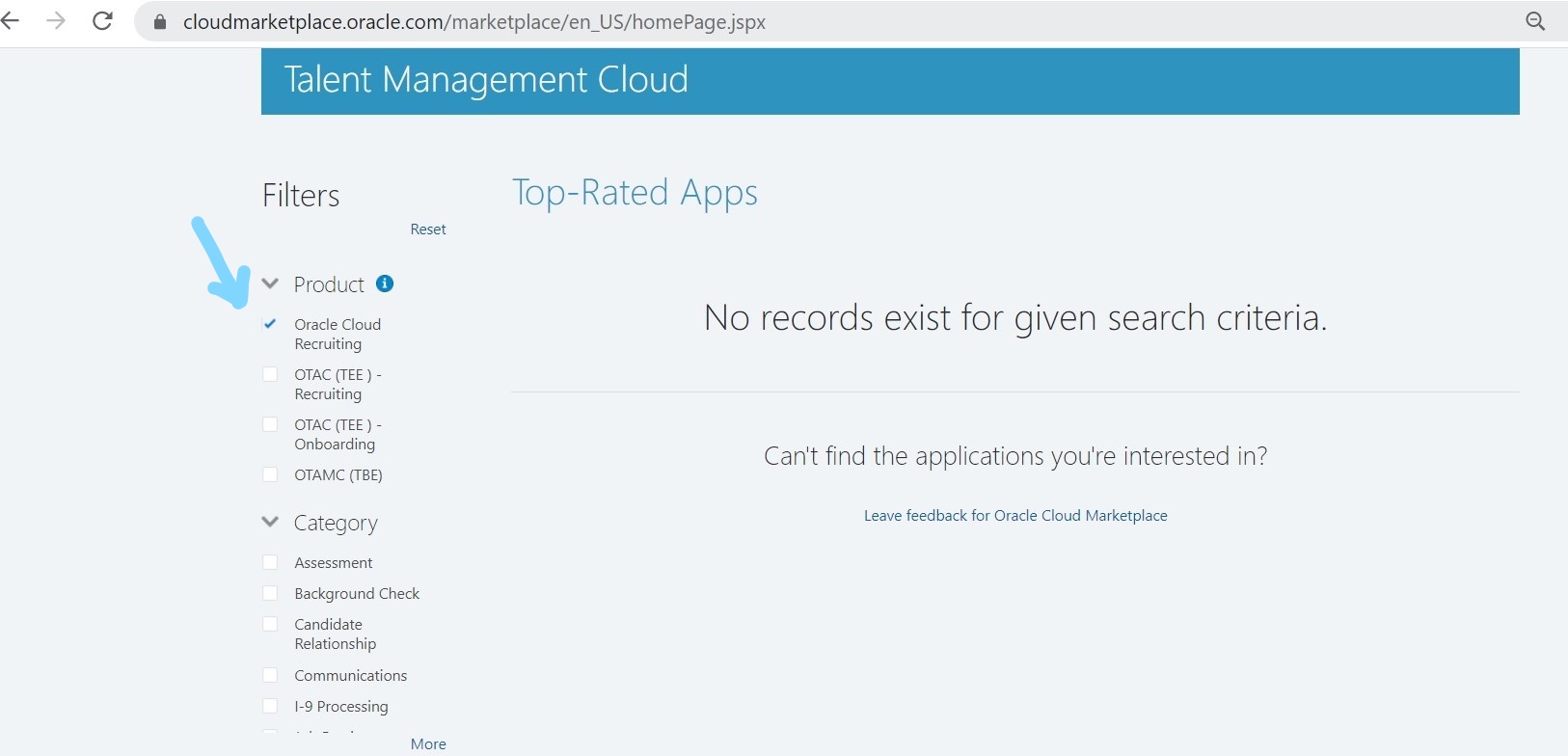The image size is (1568, 756).
Task: Collapse the Product filter section chevron
Action: (x=270, y=283)
